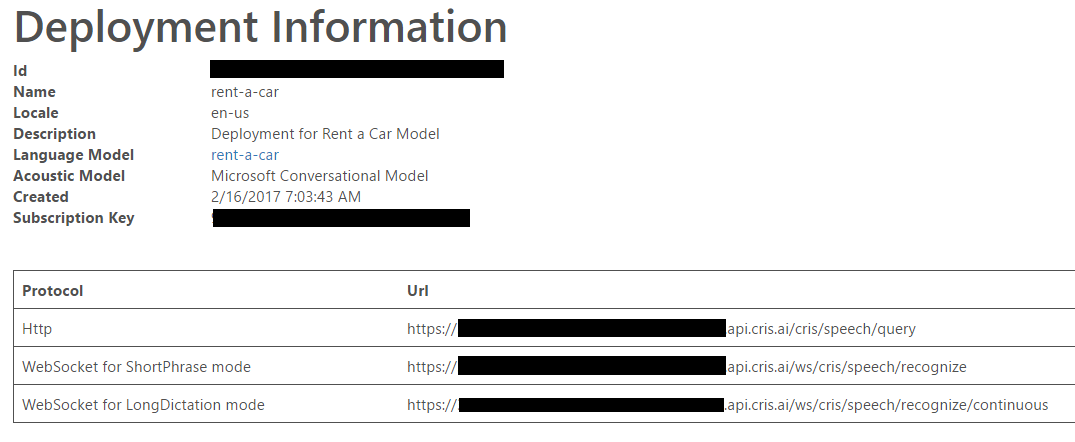The image size is (1075, 442).
Task: Select the Http endpoint URL text
Action: tap(661, 329)
